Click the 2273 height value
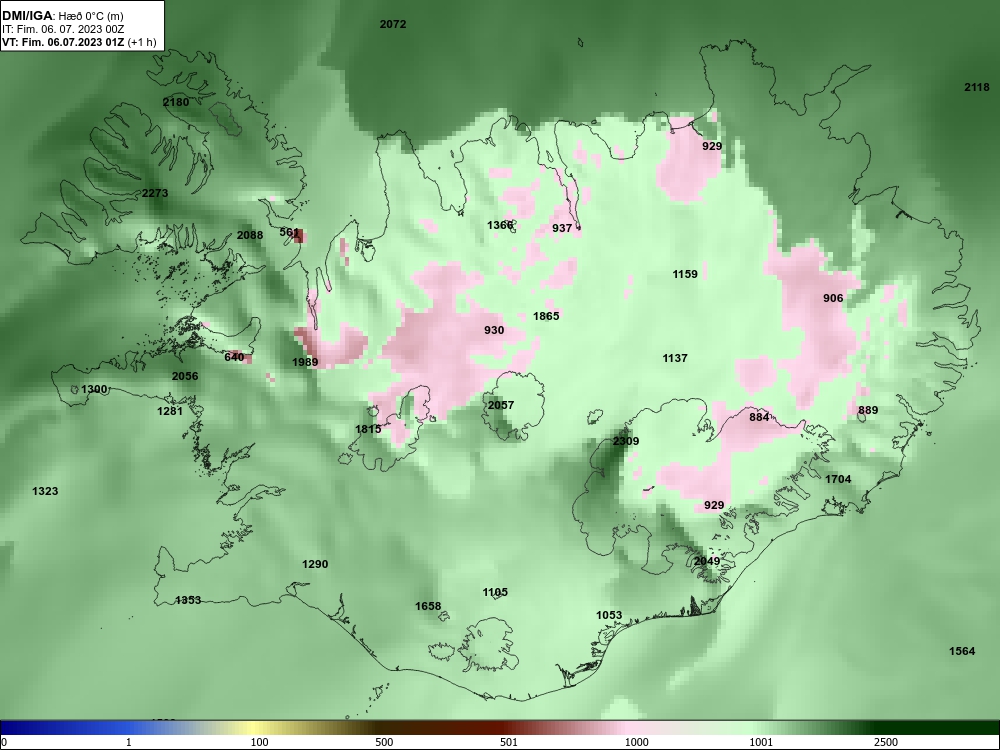This screenshot has height=750, width=1000. tap(155, 193)
